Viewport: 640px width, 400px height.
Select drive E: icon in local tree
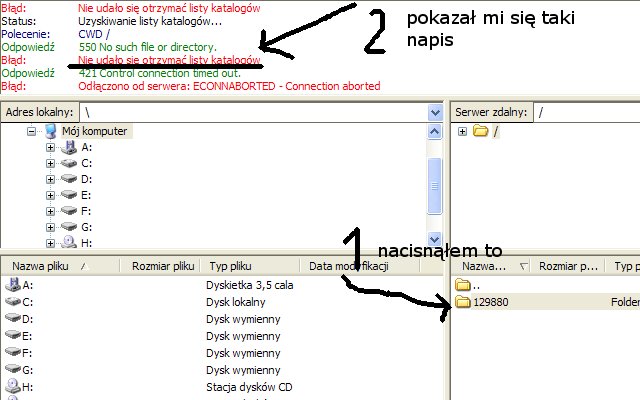69,195
